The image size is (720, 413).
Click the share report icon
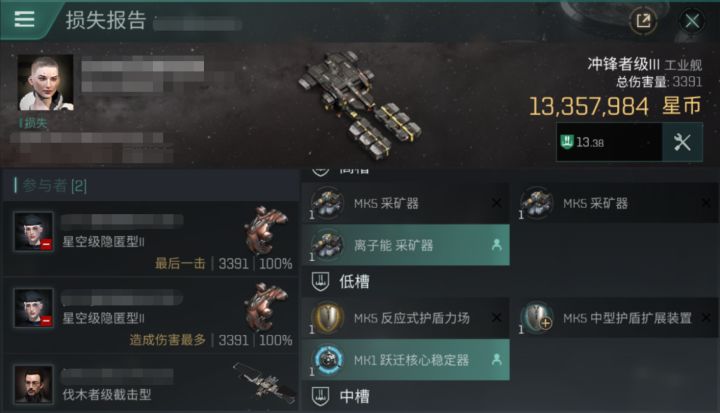(x=643, y=21)
